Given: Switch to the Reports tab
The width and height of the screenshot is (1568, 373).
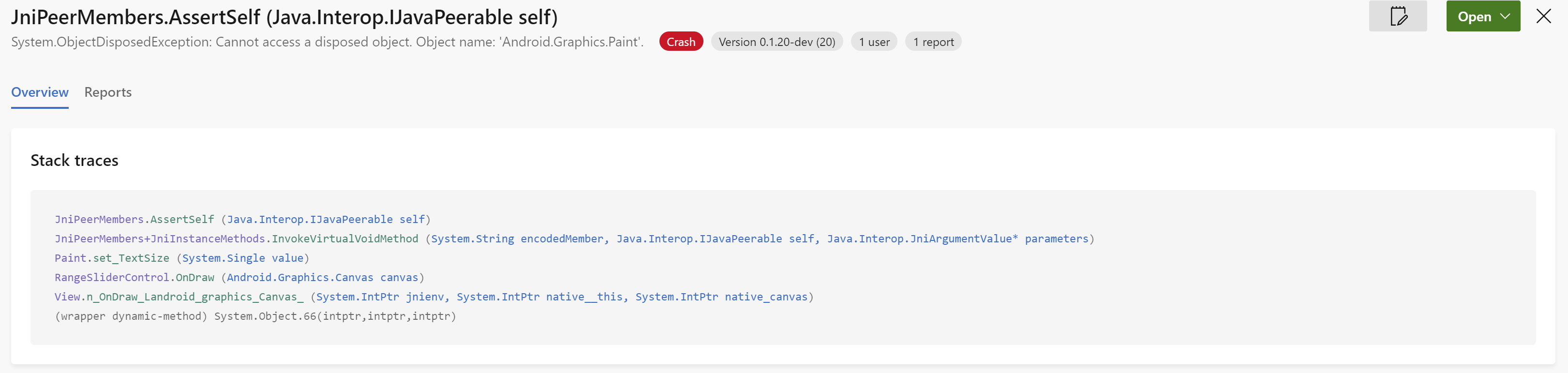Looking at the screenshot, I should click(x=108, y=92).
